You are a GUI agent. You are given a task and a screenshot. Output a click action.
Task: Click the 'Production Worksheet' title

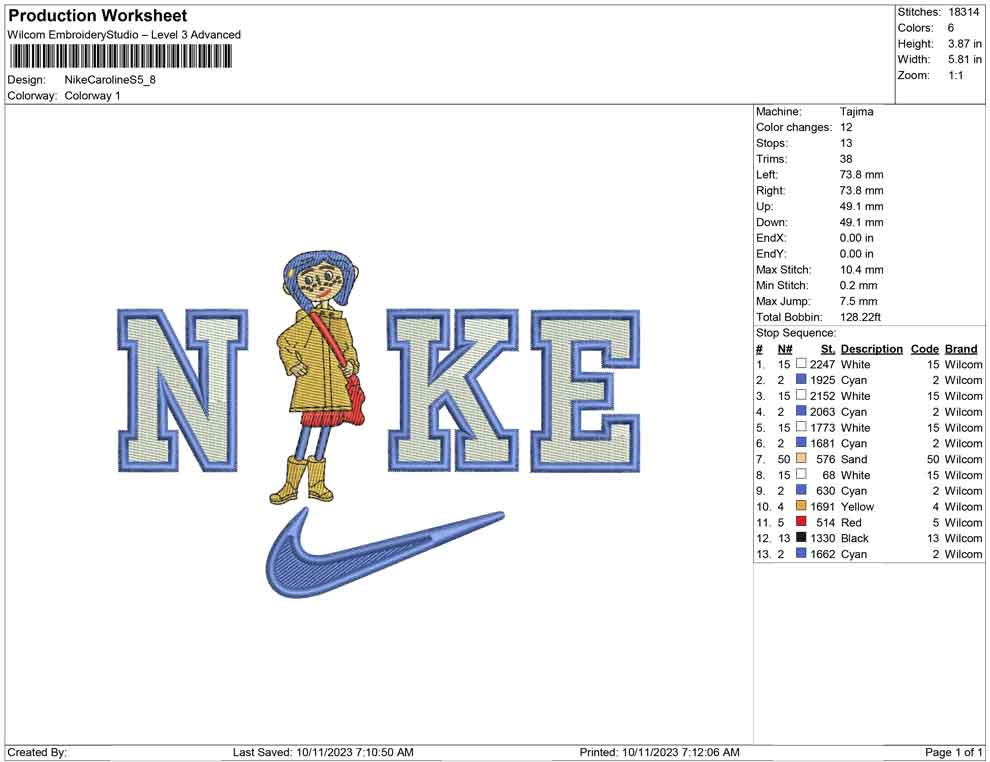98,16
